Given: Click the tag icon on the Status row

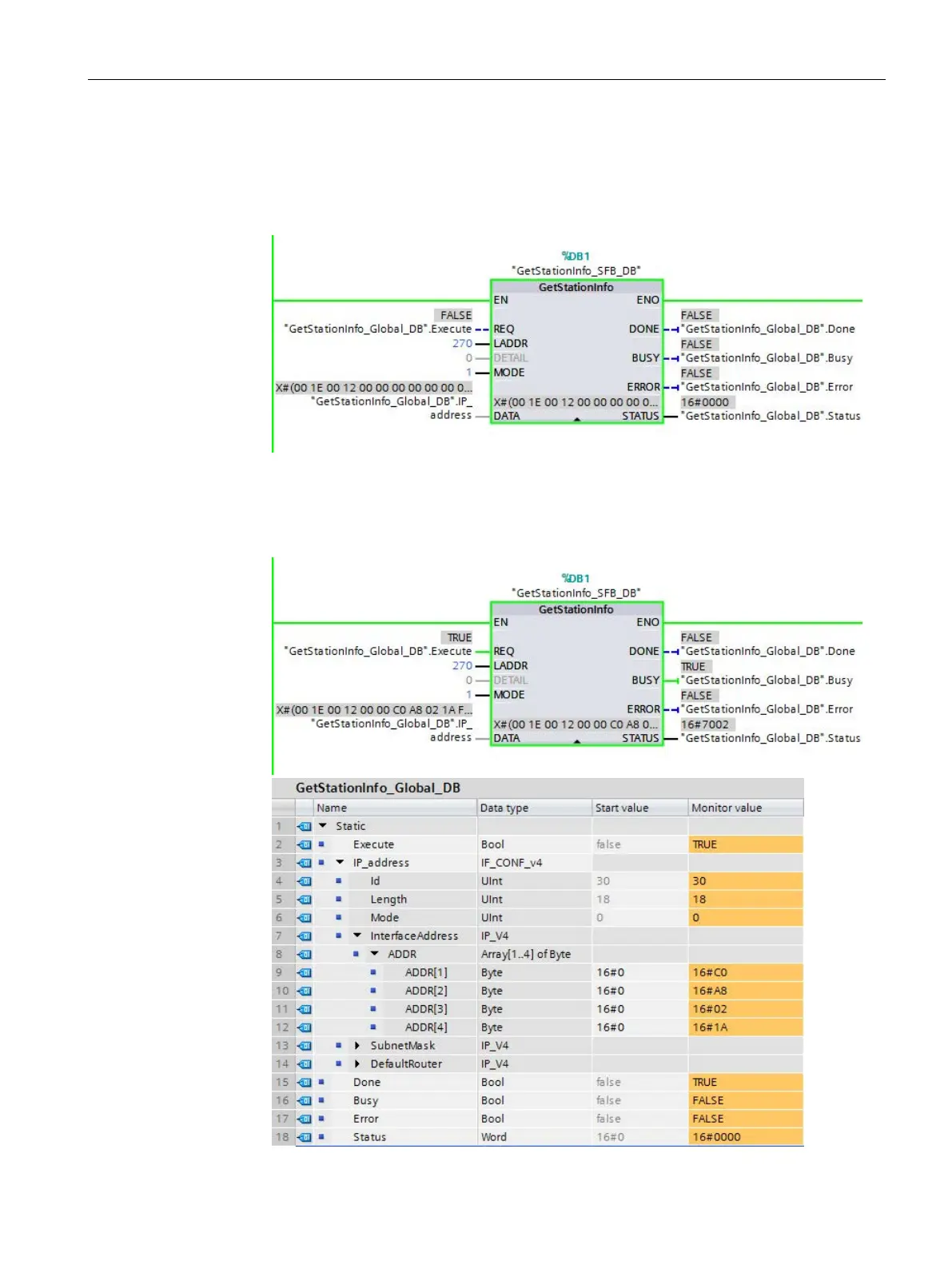Looking at the screenshot, I should [305, 1137].
